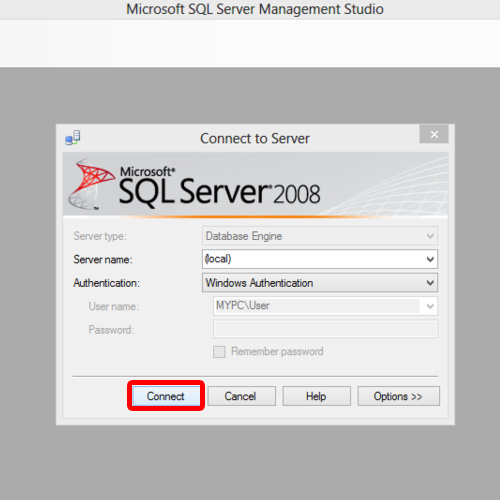This screenshot has width=500, height=500.
Task: Open the User name dropdown arrow
Action: (430, 306)
